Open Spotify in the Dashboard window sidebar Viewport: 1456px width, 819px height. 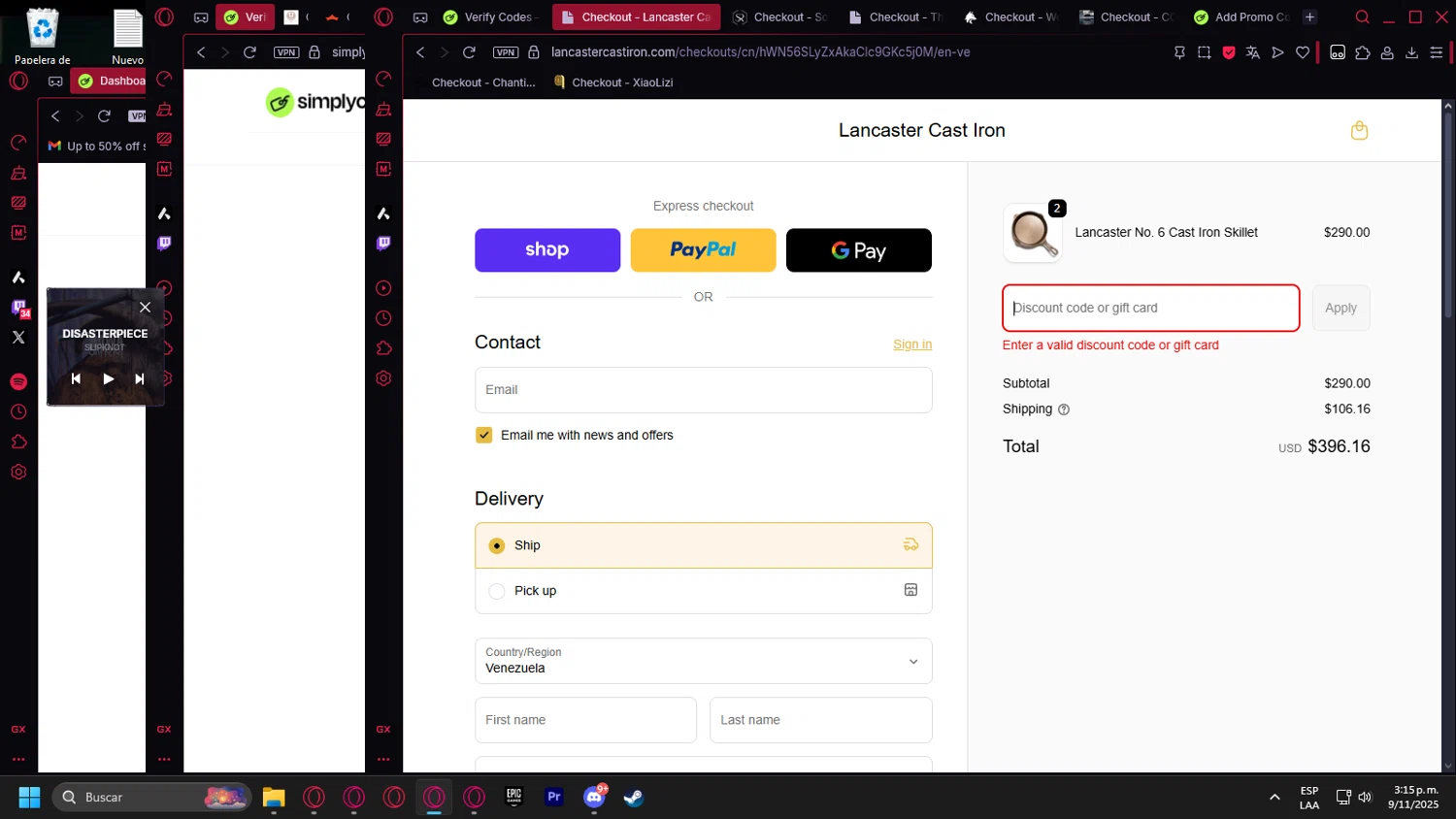18,381
